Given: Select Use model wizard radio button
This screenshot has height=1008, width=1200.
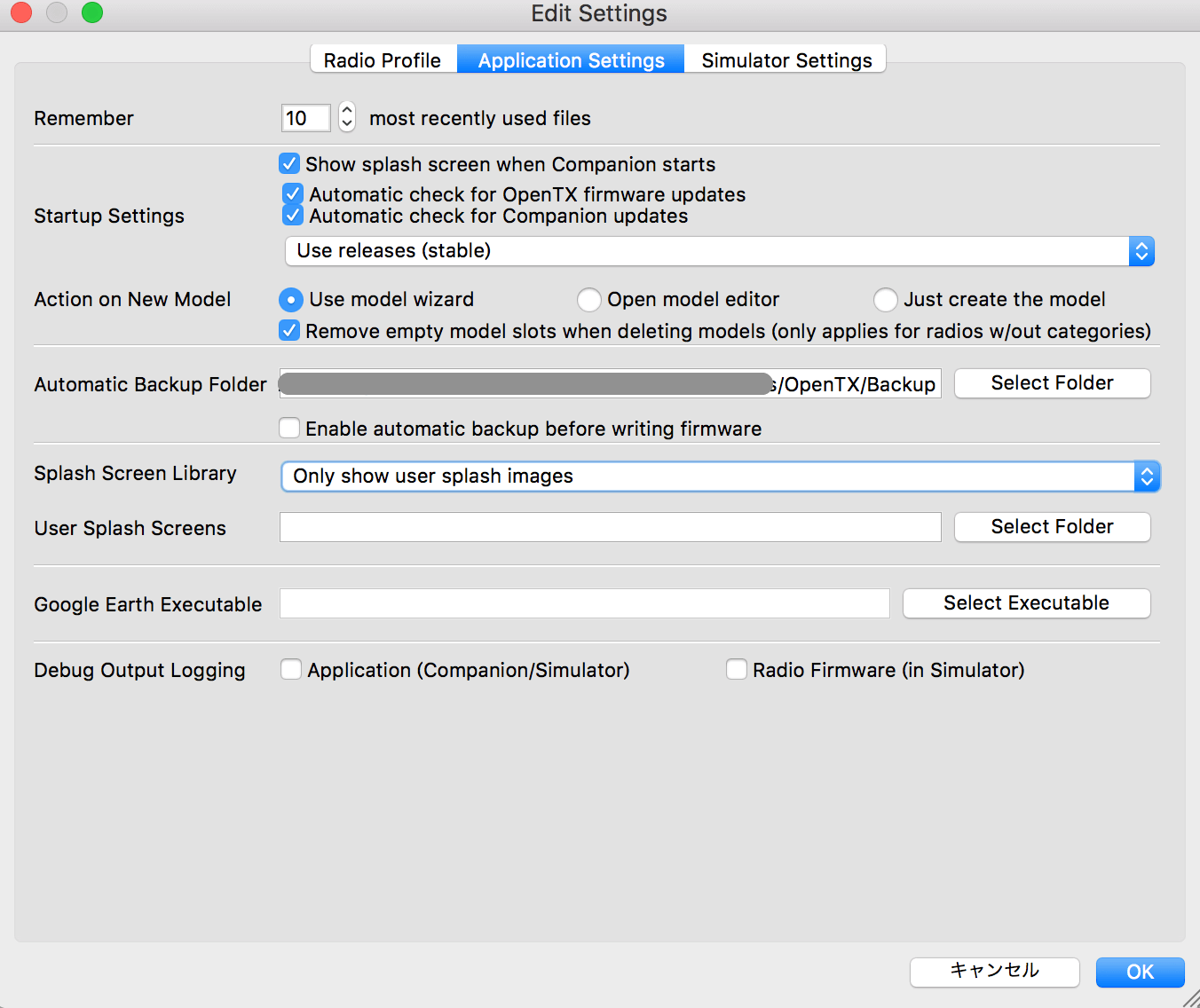Looking at the screenshot, I should tap(291, 300).
